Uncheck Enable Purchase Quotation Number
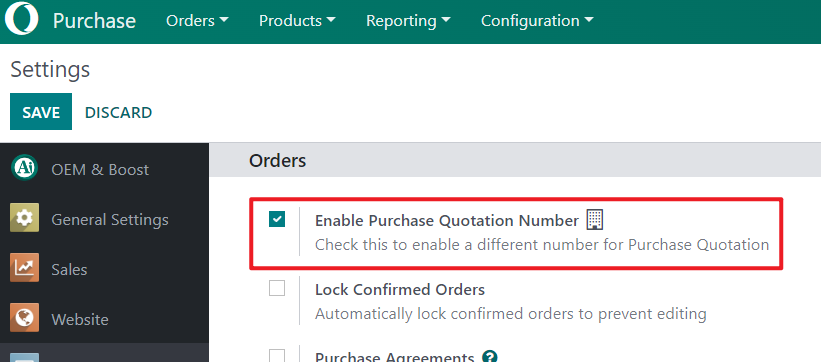The image size is (821, 362). (x=277, y=220)
